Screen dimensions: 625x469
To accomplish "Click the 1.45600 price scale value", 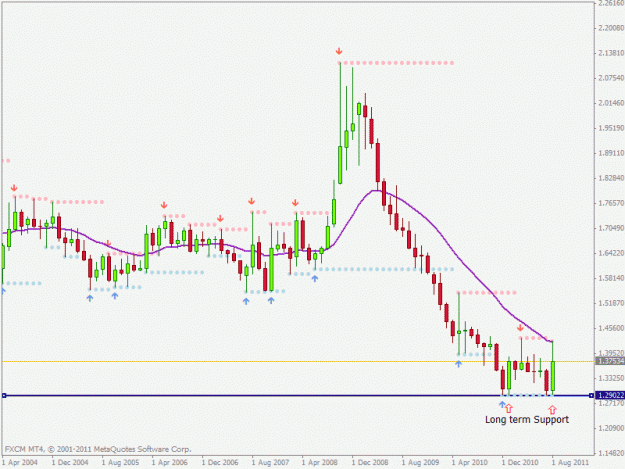I will pos(611,328).
